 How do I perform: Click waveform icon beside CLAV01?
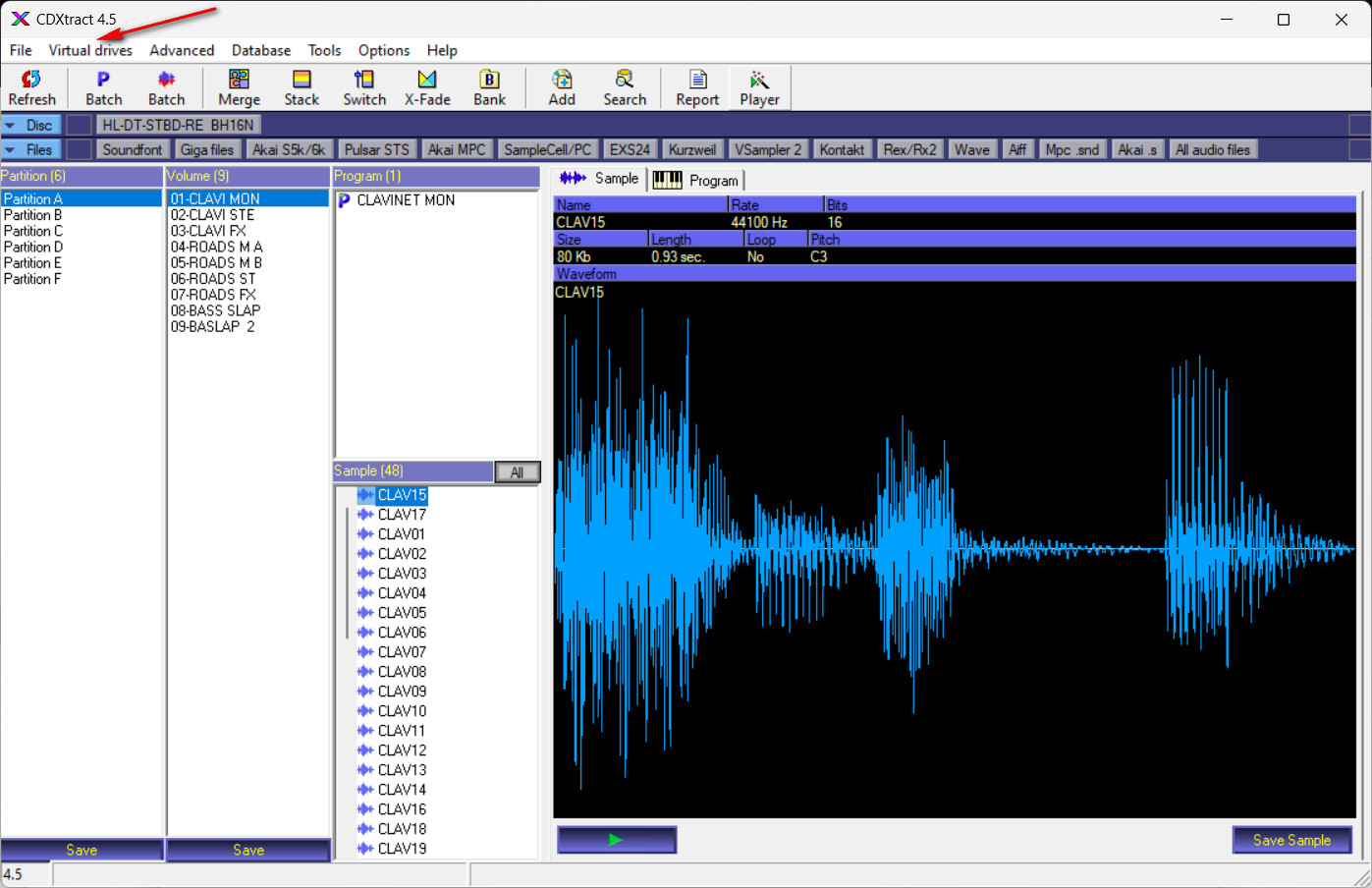point(365,534)
